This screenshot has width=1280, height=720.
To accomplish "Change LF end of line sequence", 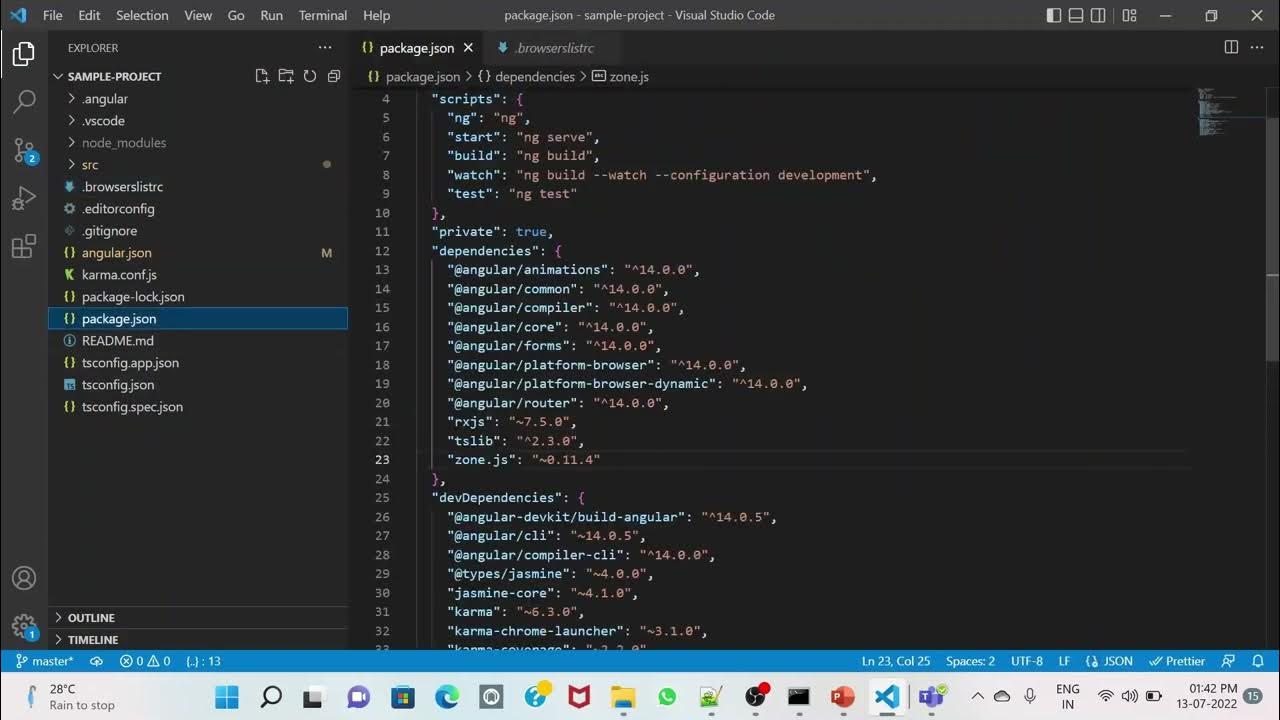I will click(x=1064, y=661).
